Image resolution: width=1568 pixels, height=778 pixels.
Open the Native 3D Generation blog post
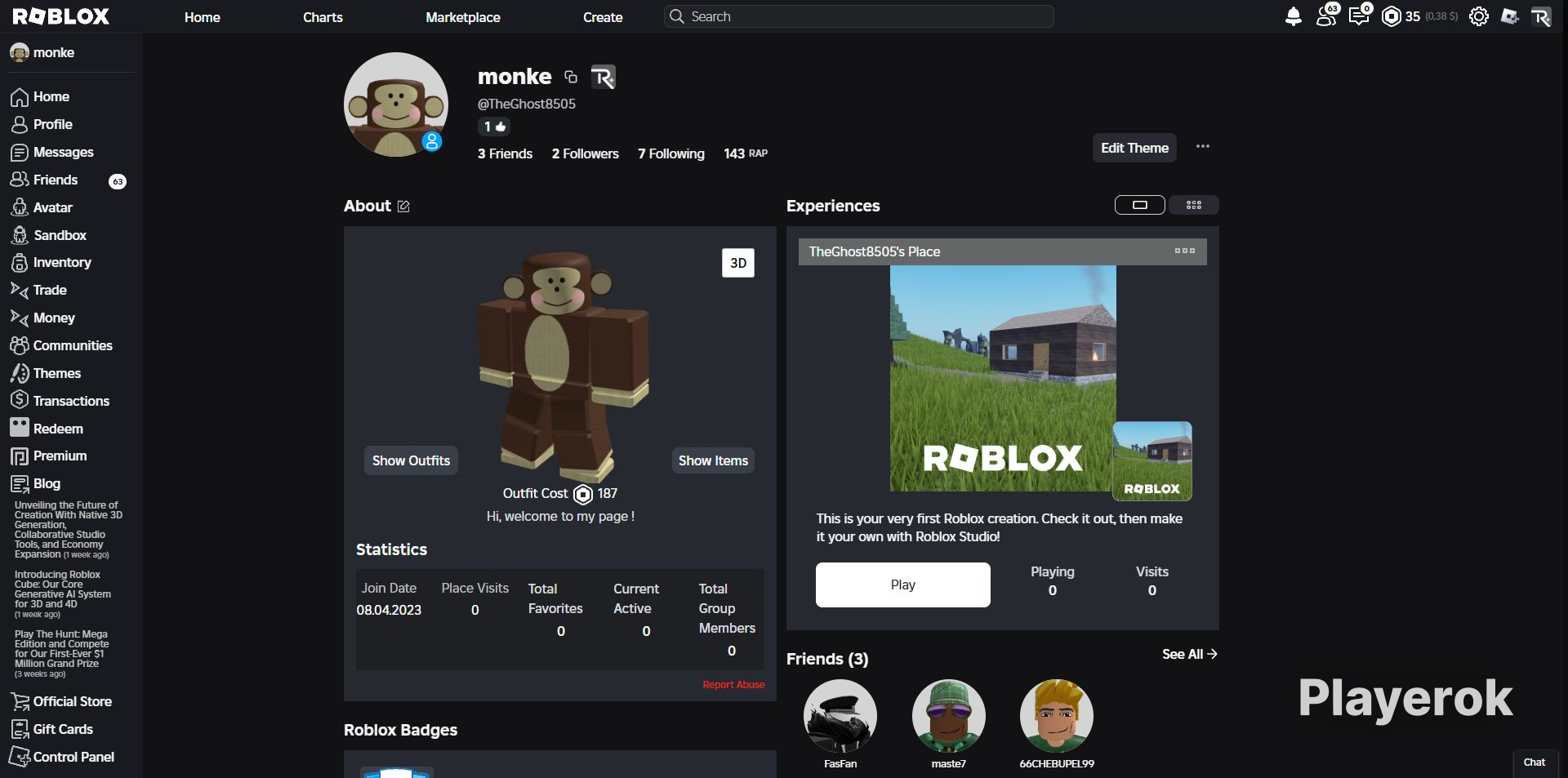point(68,530)
